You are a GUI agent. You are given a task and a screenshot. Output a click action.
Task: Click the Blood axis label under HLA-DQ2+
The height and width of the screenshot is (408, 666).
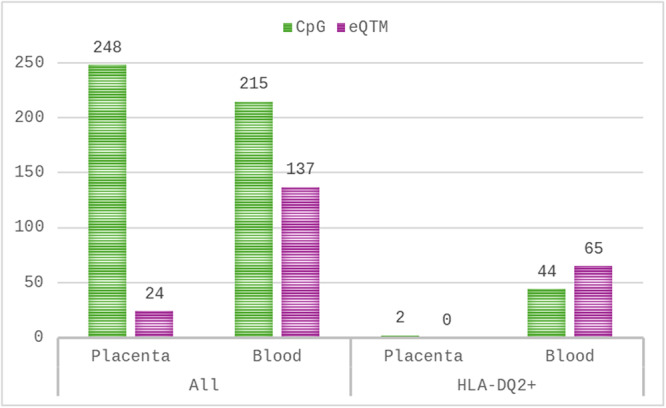coord(570,356)
